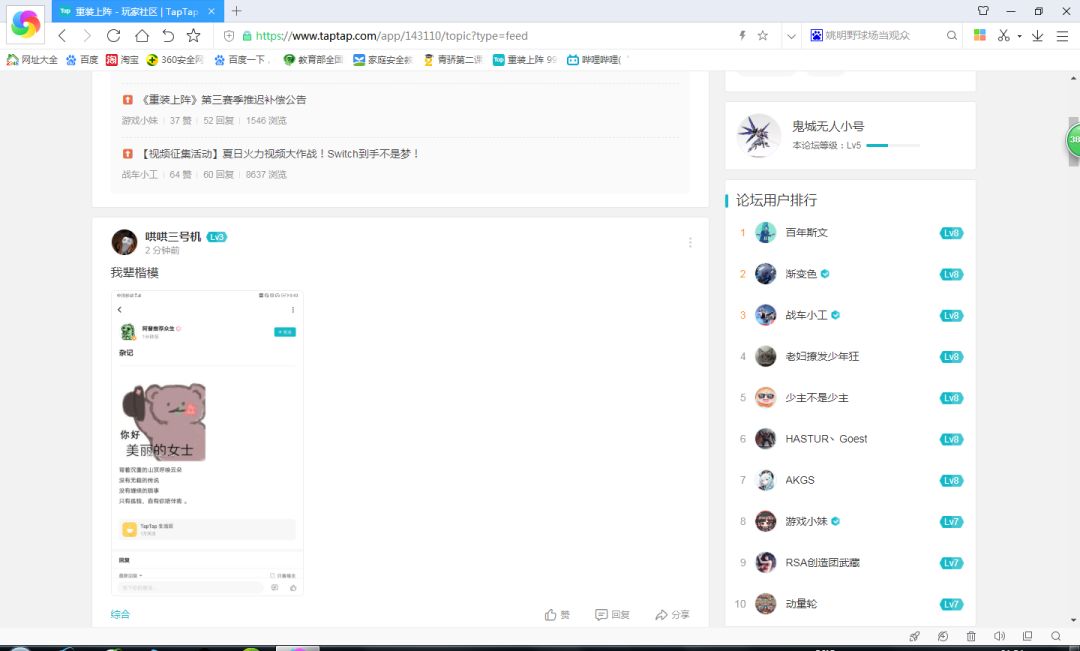Viewport: 1080px width, 651px height.
Task: Close the TapTap tab
Action: click(x=211, y=11)
